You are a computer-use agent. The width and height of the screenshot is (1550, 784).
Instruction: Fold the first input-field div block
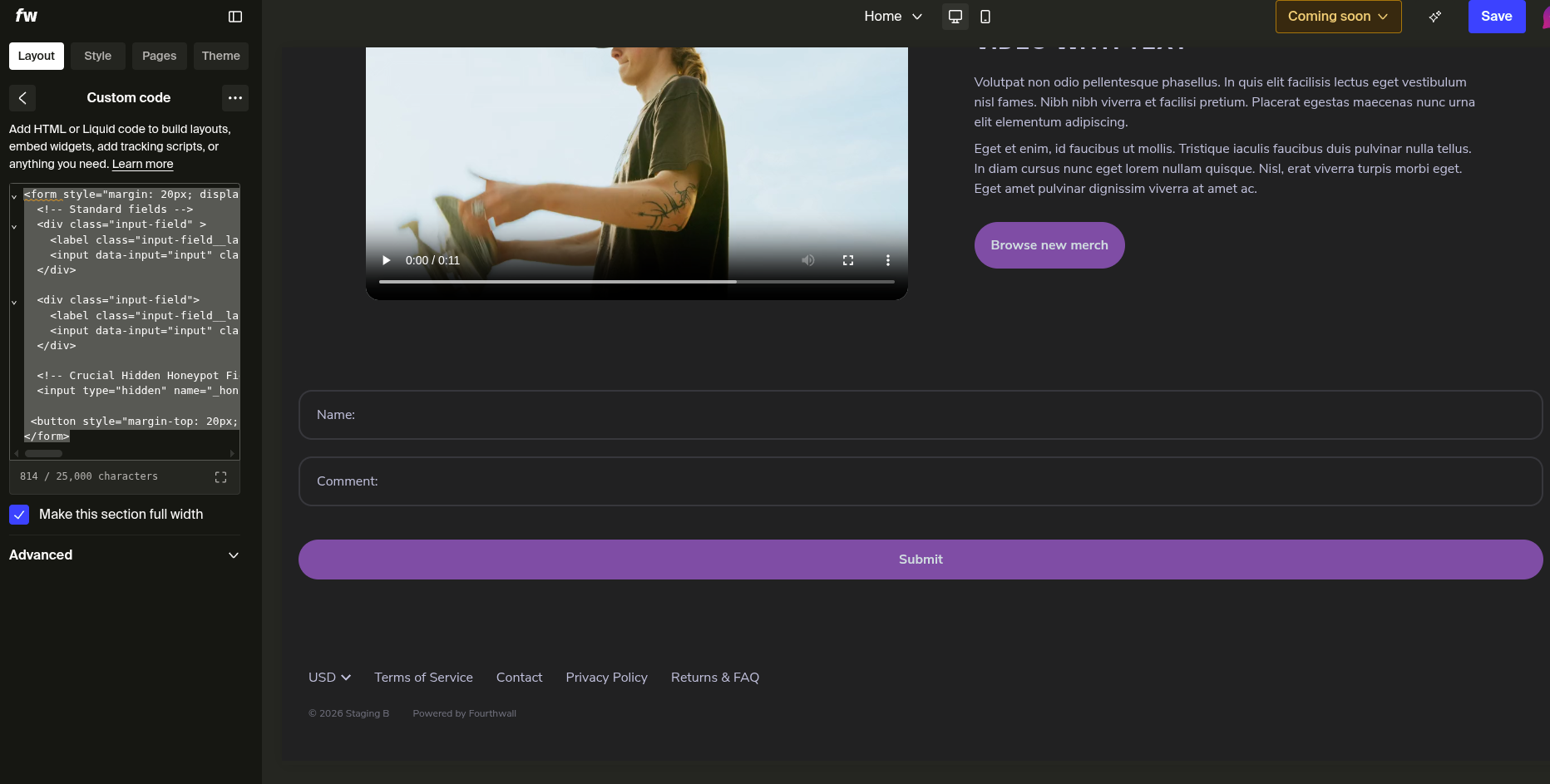coord(14,226)
